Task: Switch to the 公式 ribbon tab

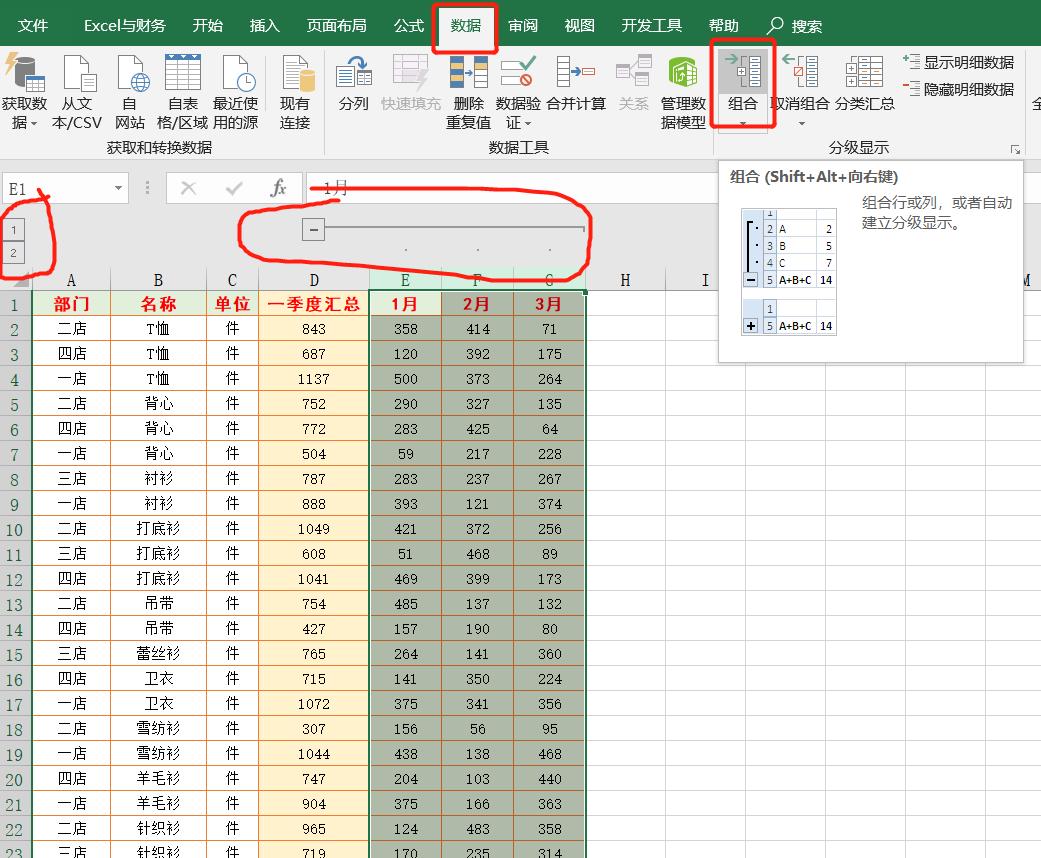Action: (408, 25)
